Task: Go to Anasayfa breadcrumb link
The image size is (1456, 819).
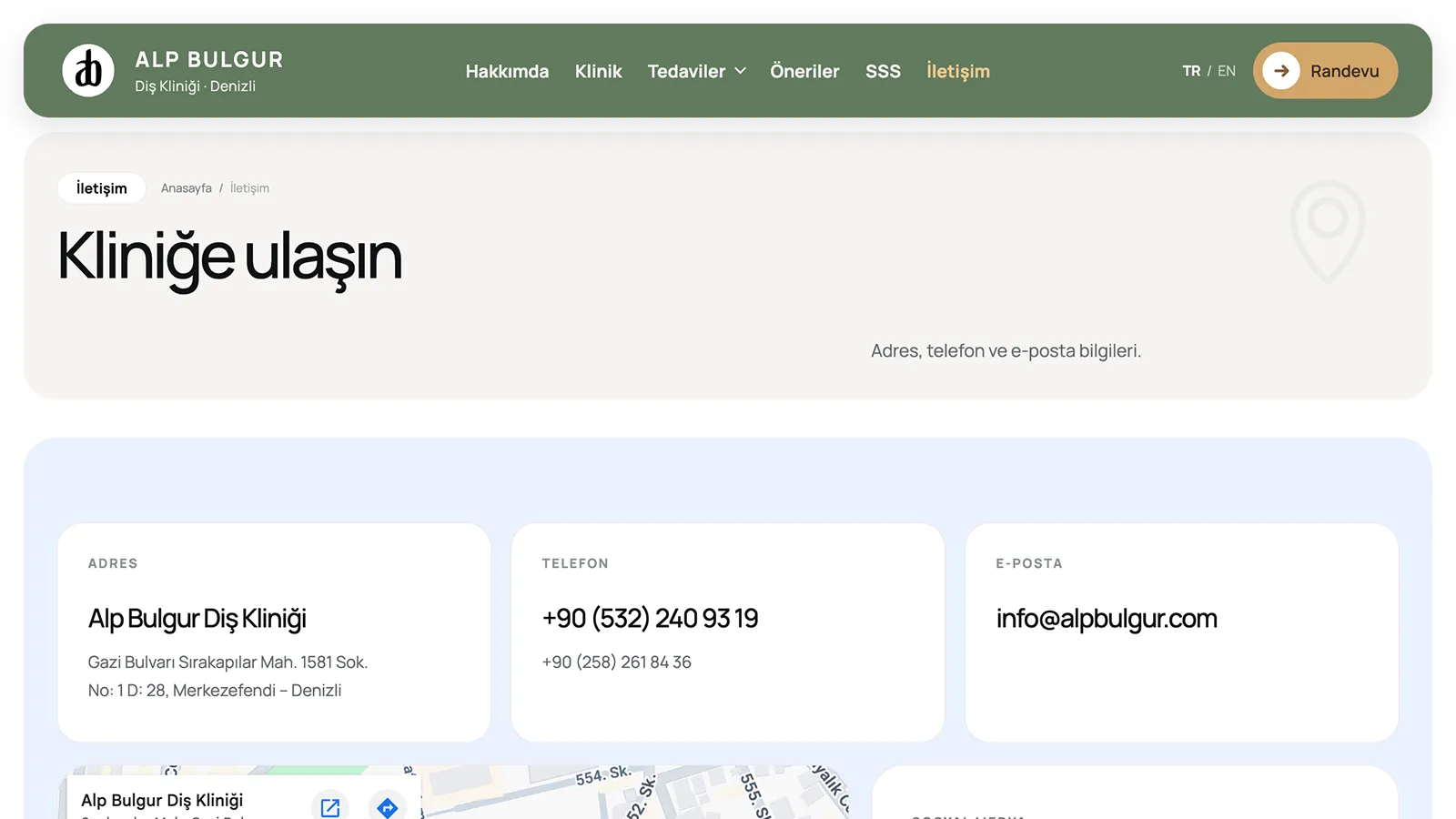Action: pos(187,188)
